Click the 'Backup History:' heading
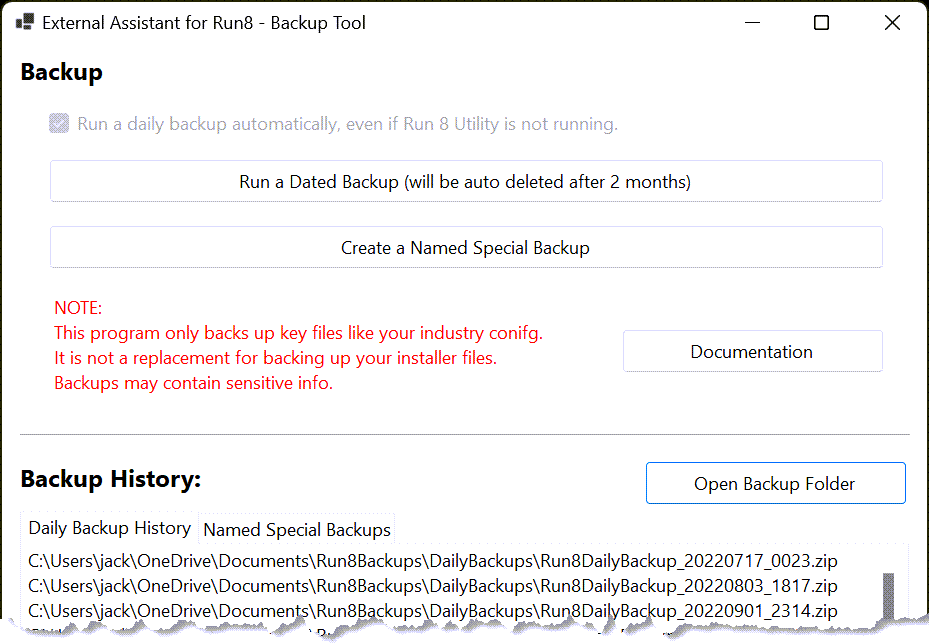This screenshot has width=929, height=643. click(111, 479)
